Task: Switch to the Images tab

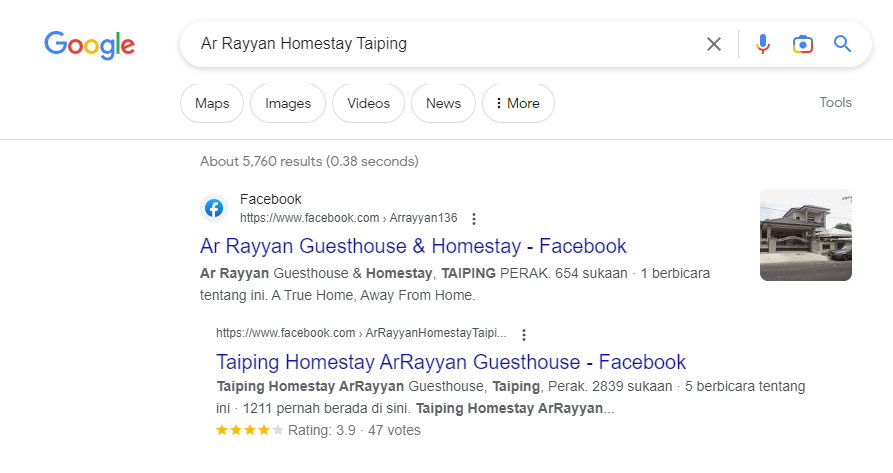Action: [288, 103]
